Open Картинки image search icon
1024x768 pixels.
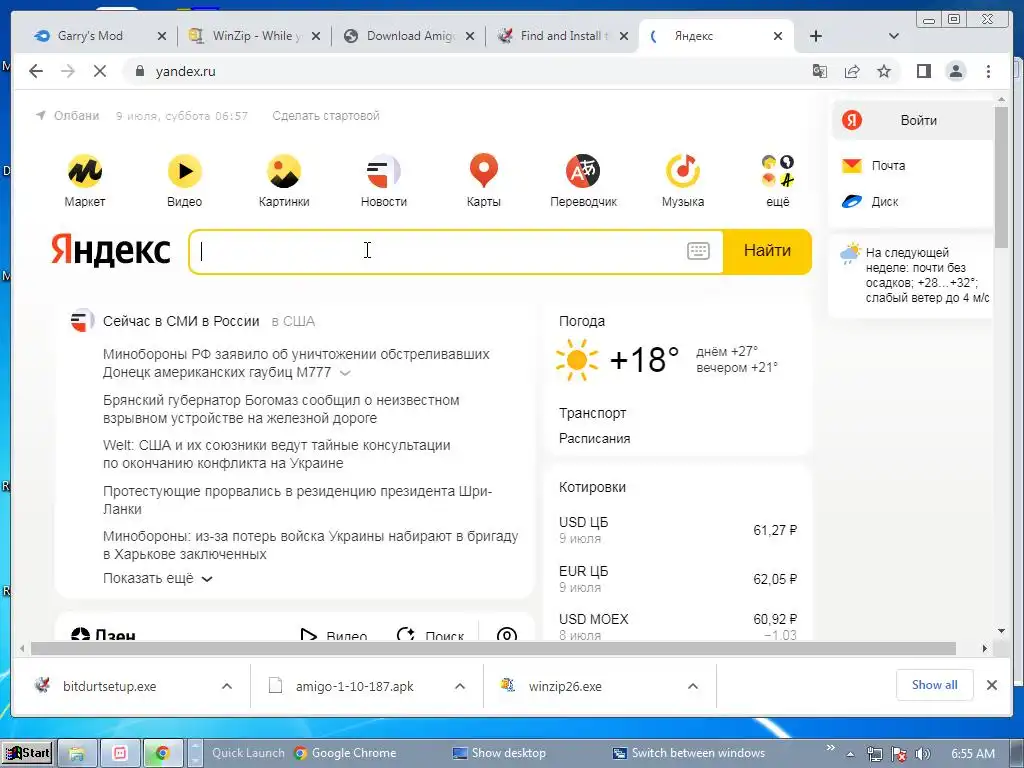284,172
